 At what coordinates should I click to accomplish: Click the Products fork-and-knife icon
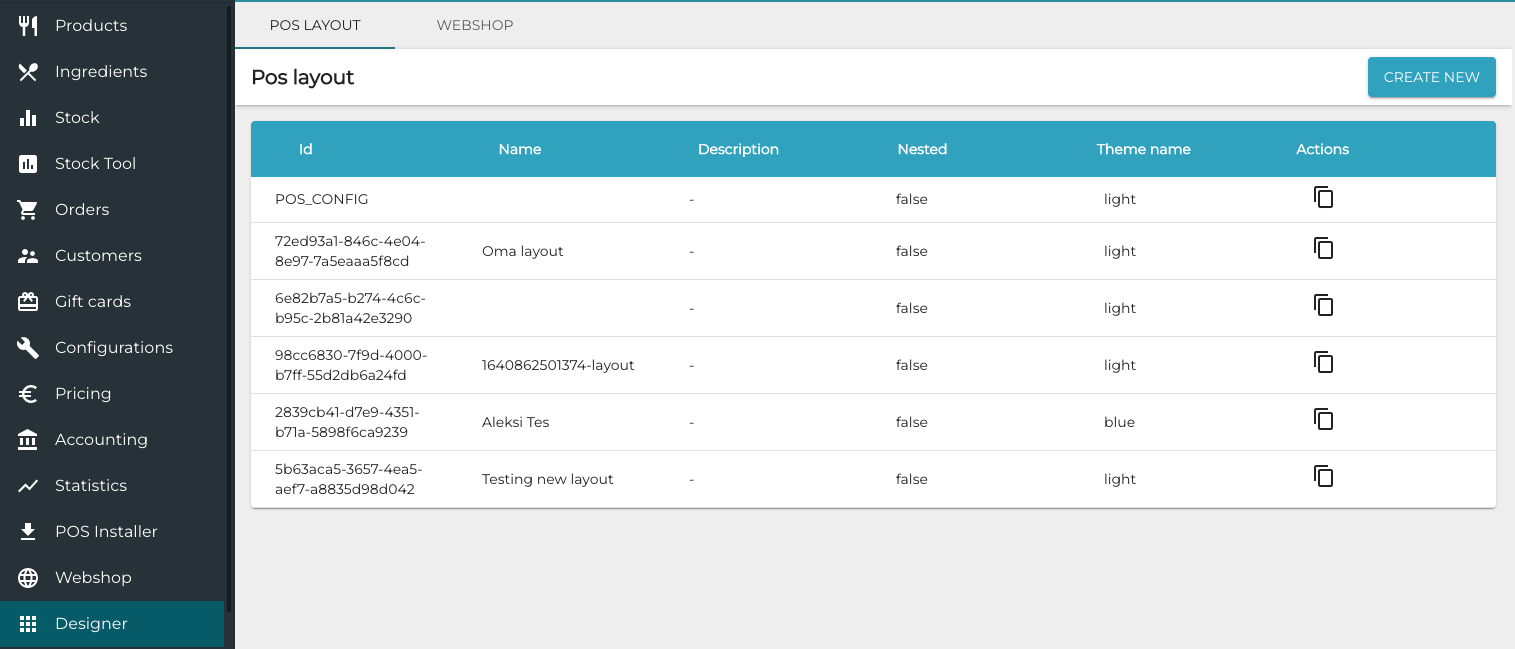(x=28, y=26)
